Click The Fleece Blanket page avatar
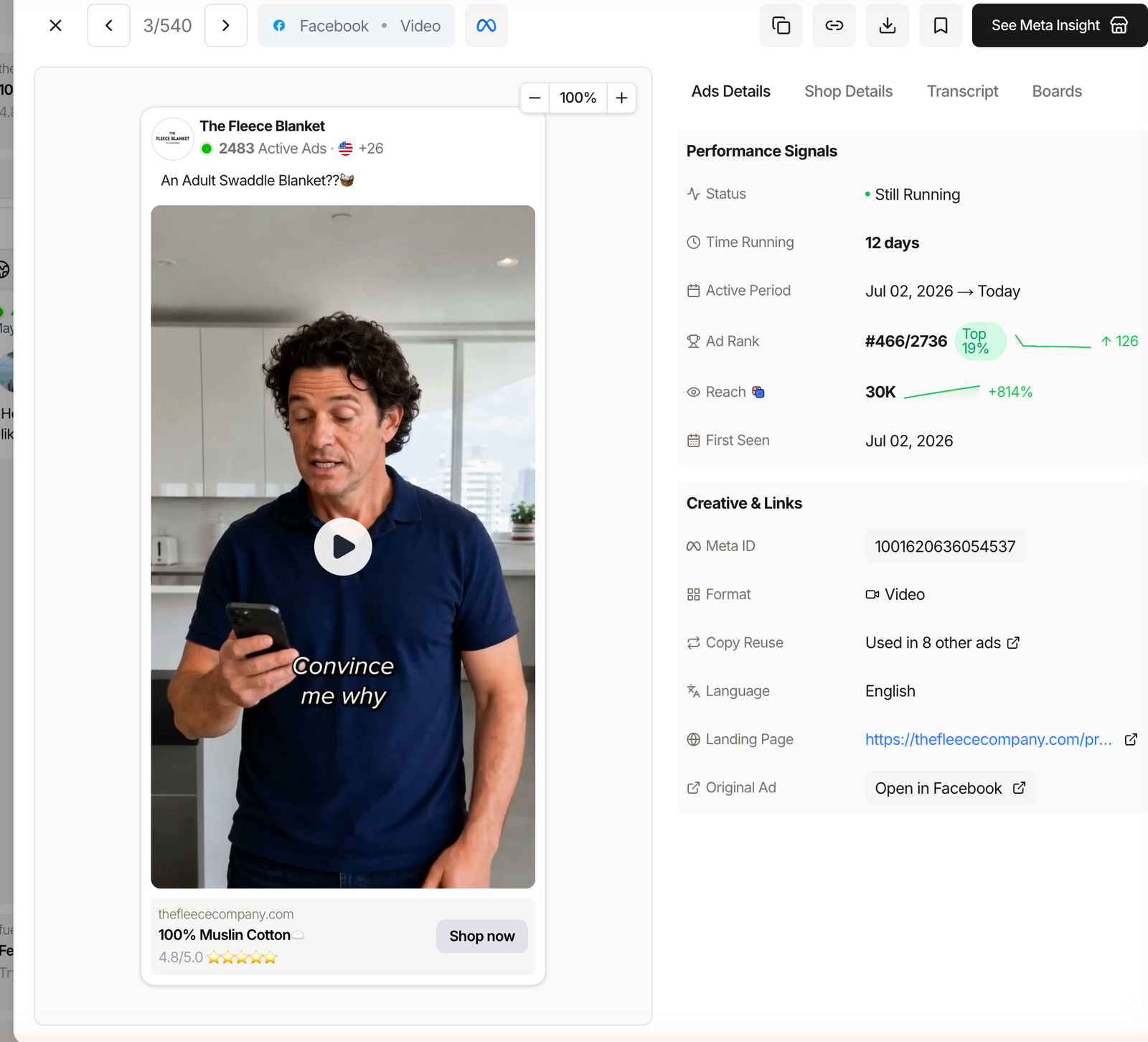Viewport: 1148px width, 1042px height. pos(172,139)
